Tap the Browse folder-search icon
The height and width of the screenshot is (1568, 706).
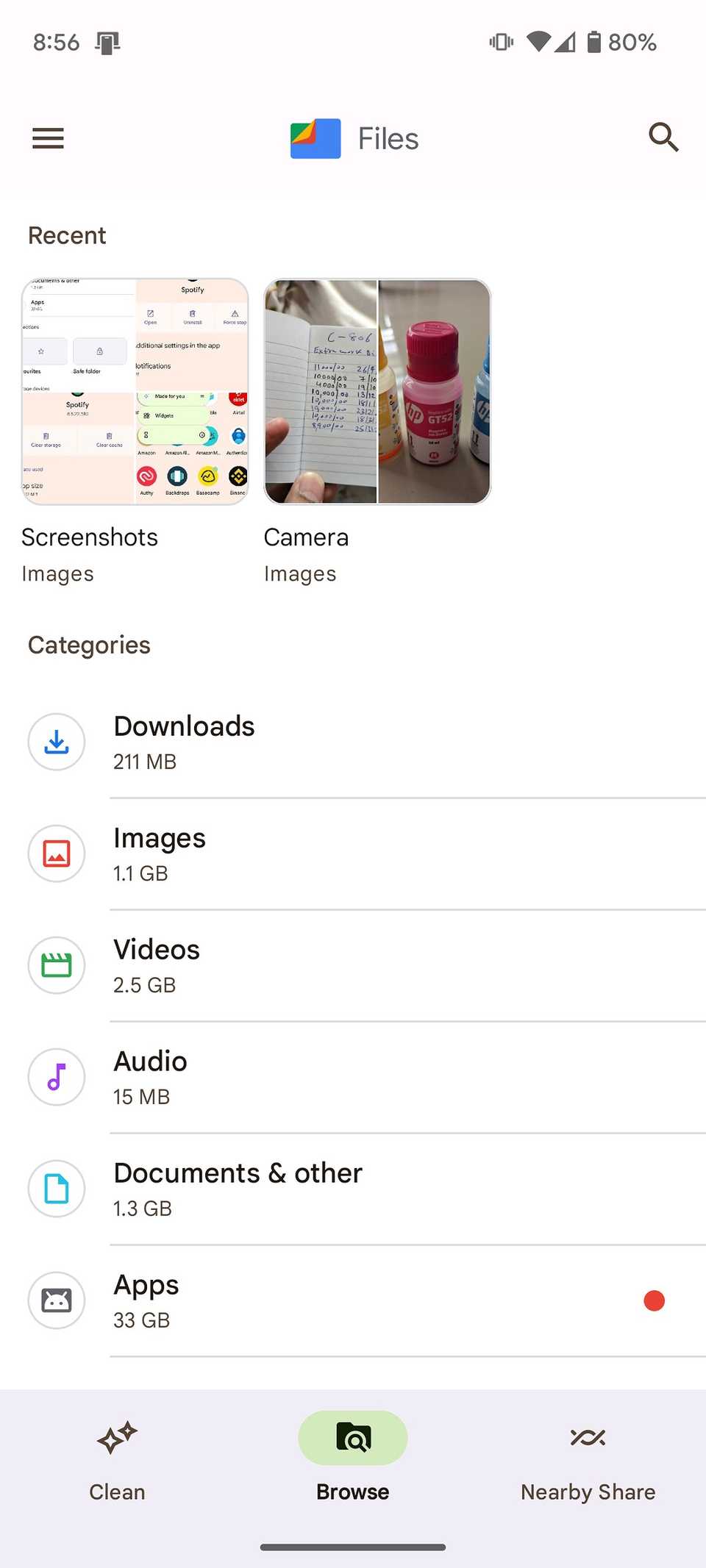[x=353, y=1438]
